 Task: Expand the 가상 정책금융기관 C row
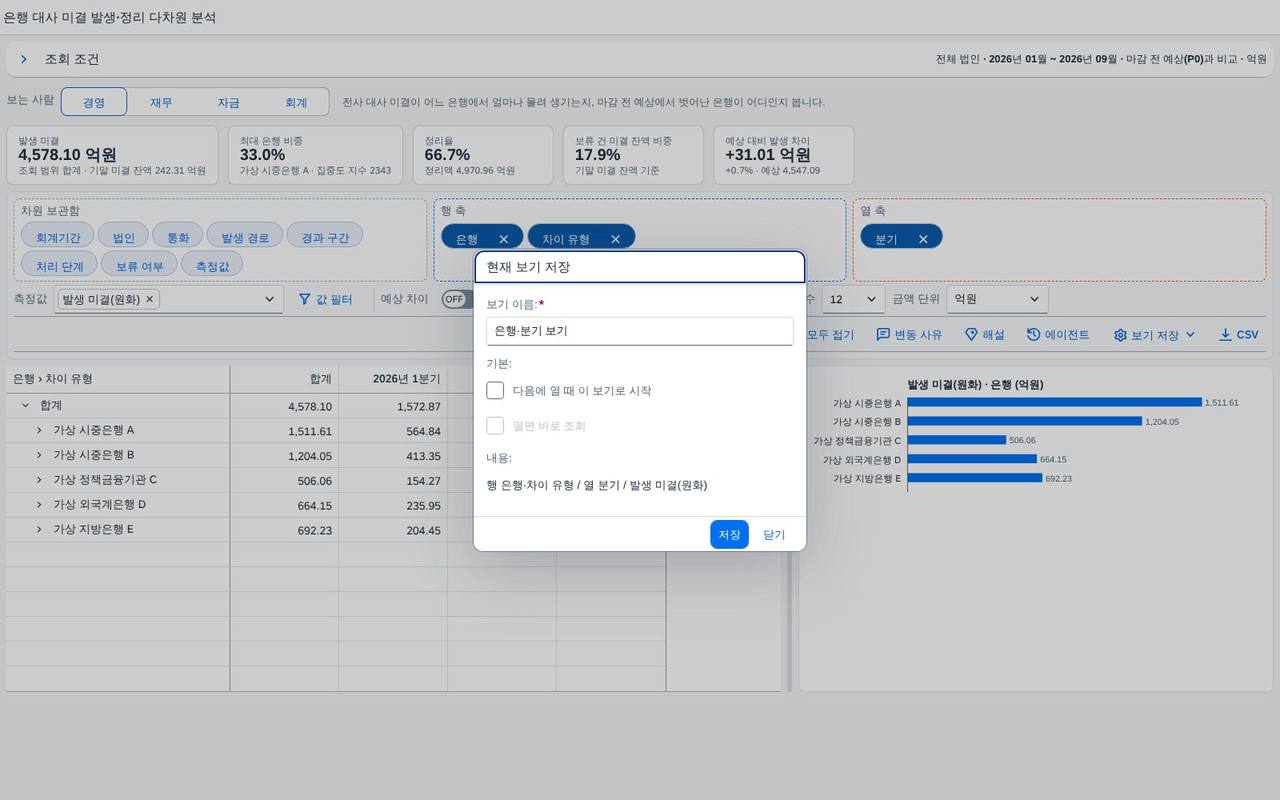coord(39,480)
